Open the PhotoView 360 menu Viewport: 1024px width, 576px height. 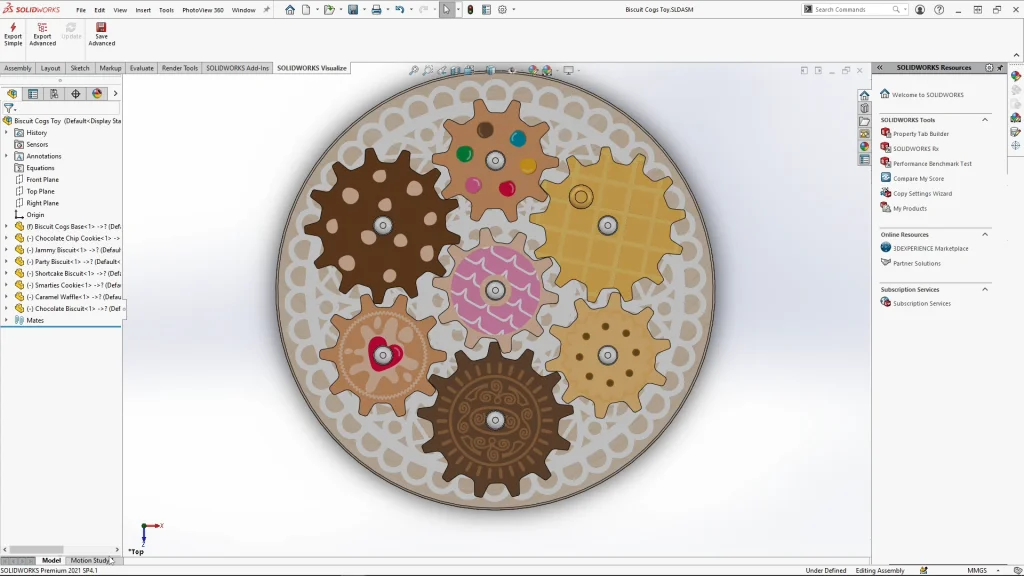pyautogui.click(x=202, y=10)
